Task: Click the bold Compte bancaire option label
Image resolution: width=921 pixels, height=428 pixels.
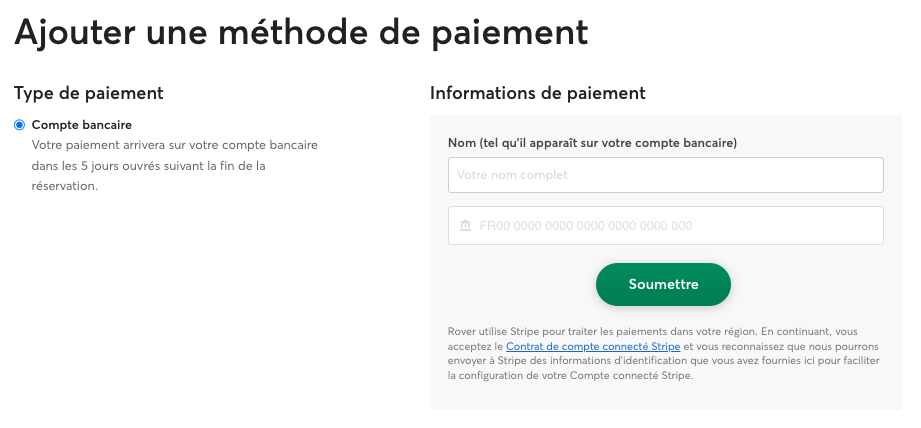Action: click(82, 125)
